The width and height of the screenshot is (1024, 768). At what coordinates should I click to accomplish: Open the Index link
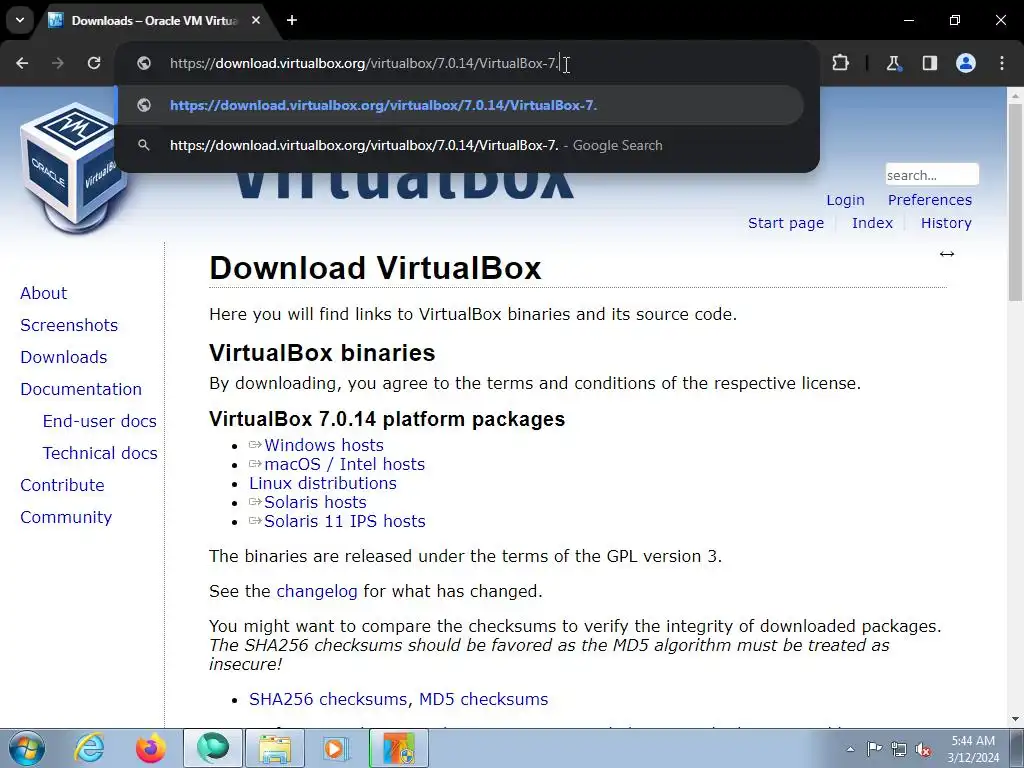tap(872, 223)
